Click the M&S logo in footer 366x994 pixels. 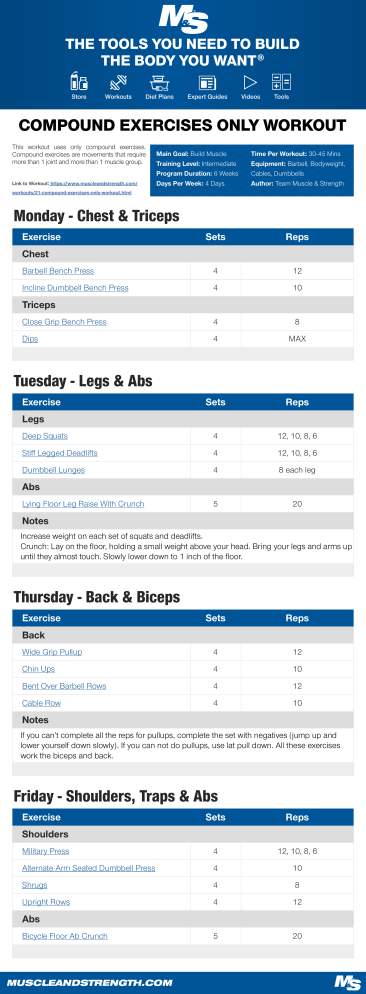coord(346,982)
